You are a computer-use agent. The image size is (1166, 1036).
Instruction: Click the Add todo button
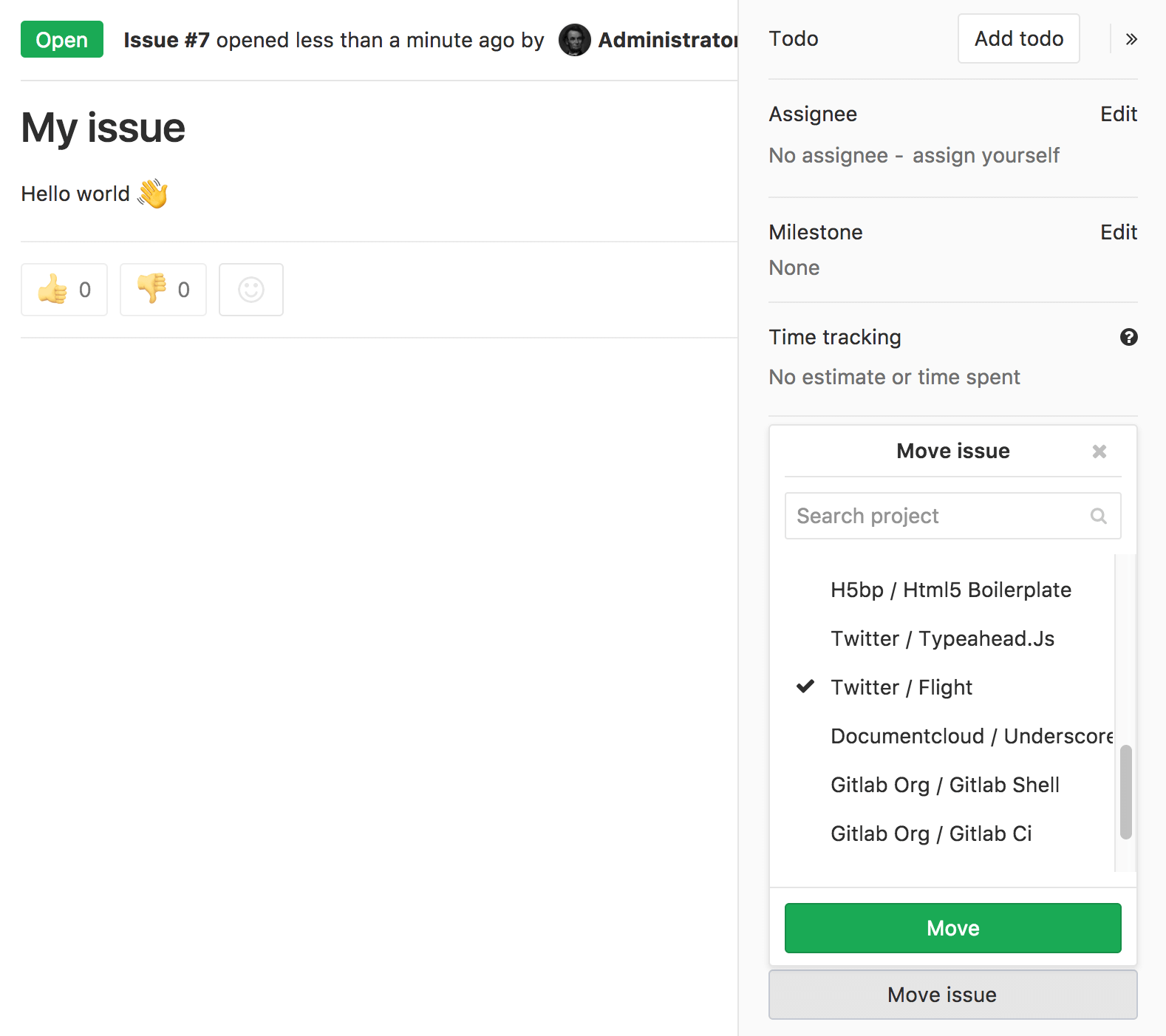(1018, 38)
